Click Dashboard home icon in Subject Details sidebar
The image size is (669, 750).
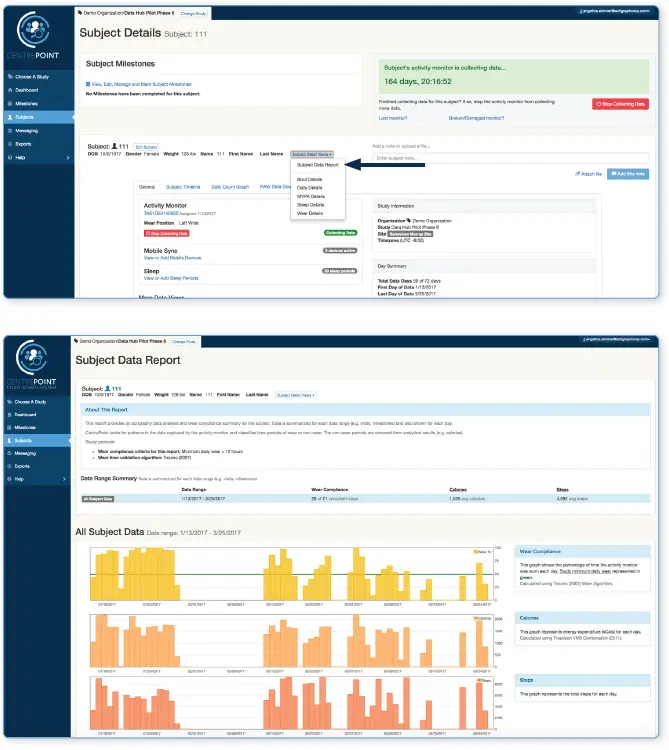tap(10, 90)
